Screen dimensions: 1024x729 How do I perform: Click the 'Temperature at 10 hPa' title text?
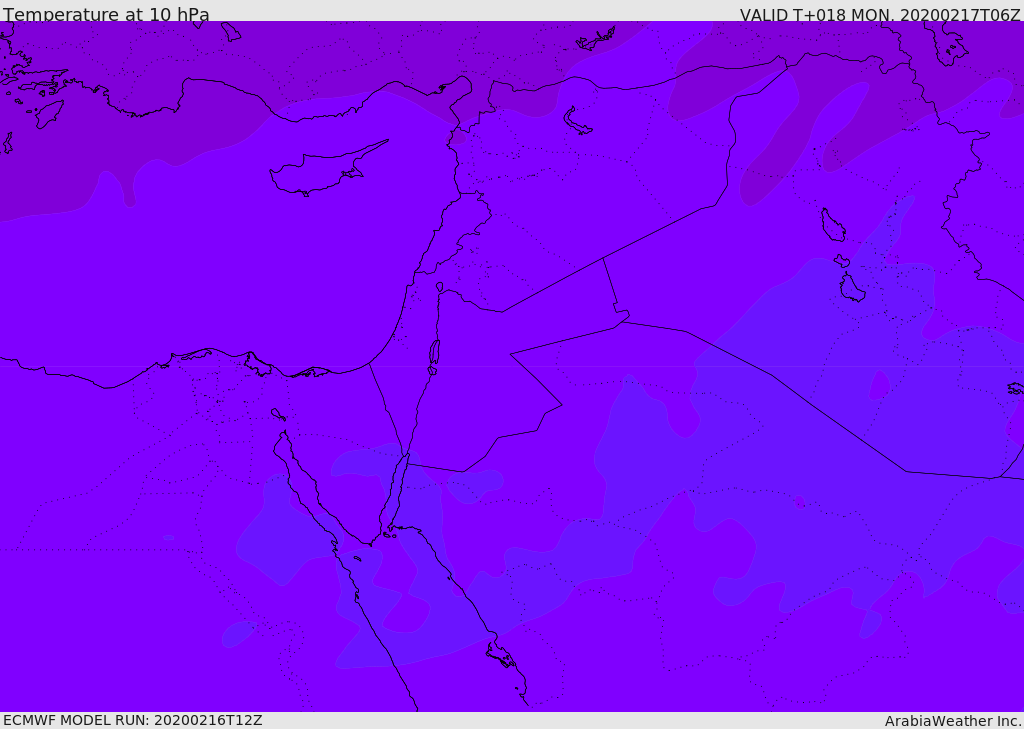106,14
